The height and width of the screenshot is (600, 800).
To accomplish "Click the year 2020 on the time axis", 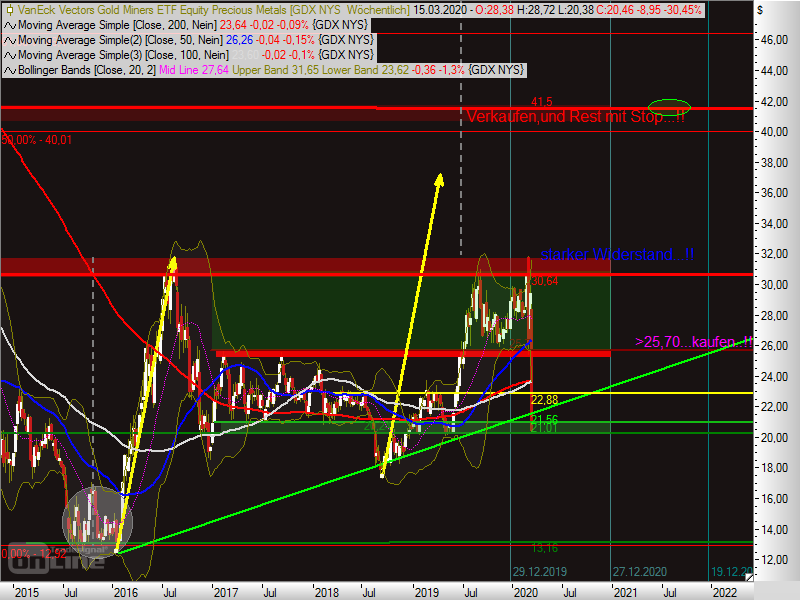I will click(x=526, y=592).
